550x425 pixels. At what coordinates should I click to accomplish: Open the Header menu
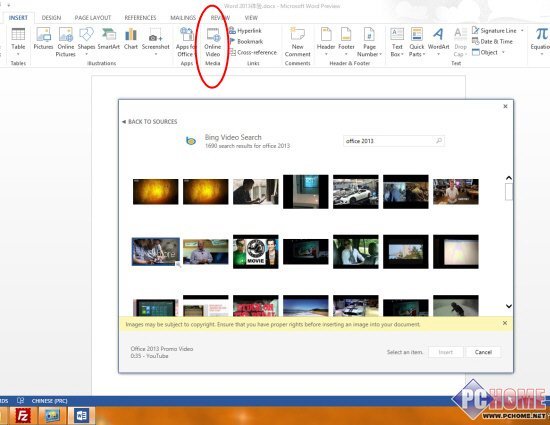point(326,41)
